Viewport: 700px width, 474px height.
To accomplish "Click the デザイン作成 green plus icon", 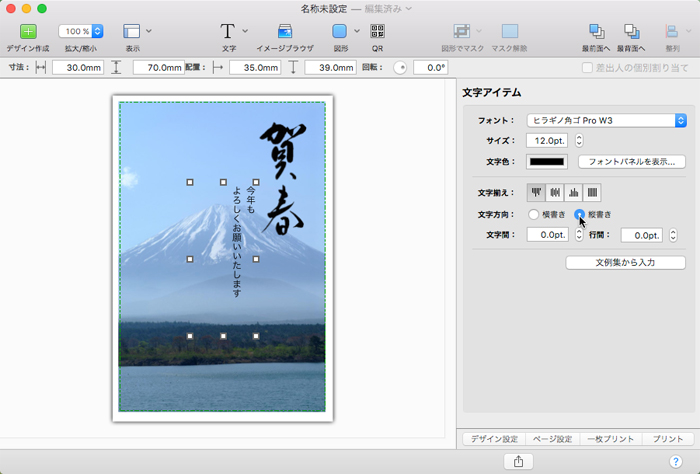I will 27,32.
